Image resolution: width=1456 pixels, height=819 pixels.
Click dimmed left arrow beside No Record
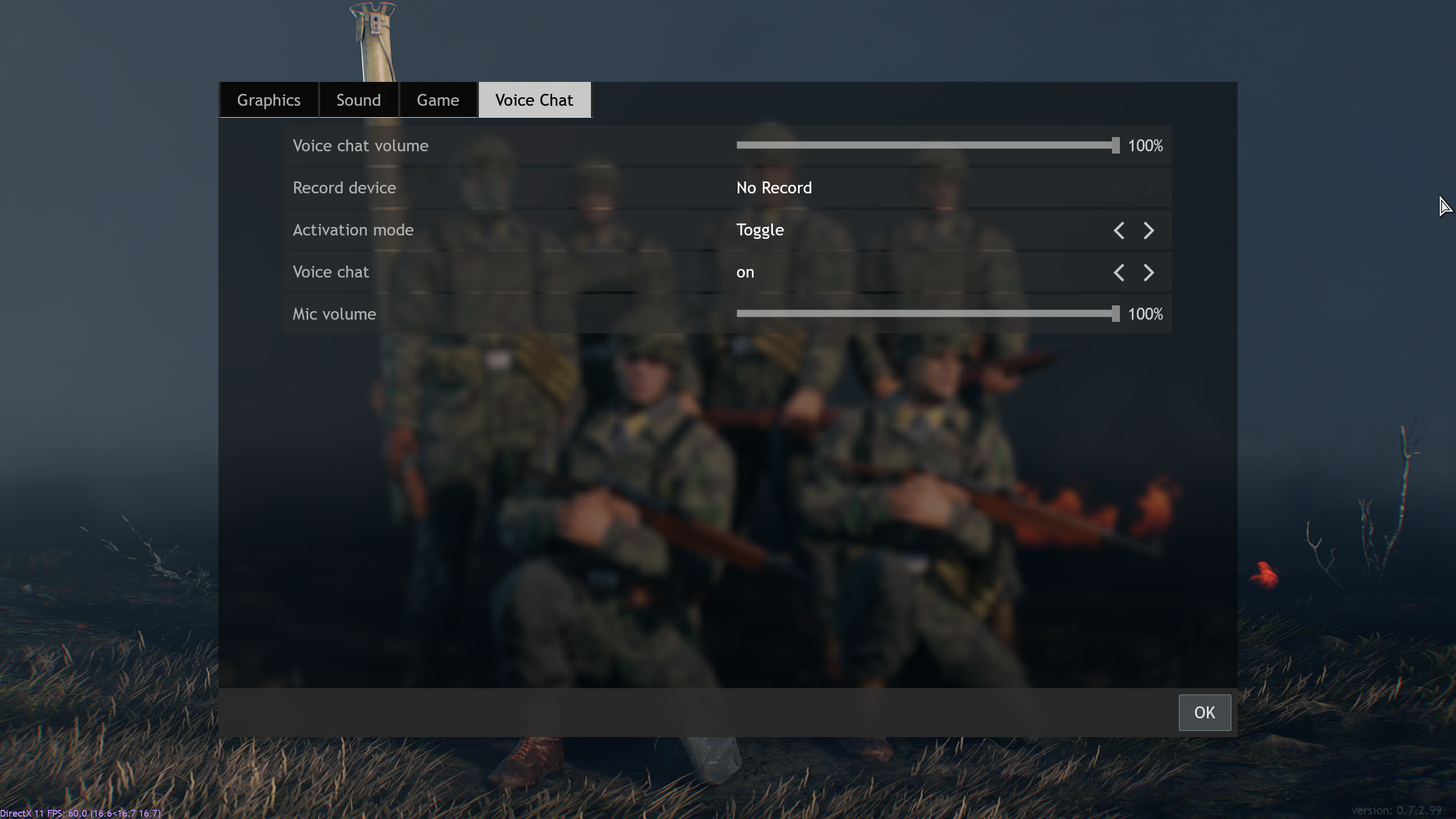click(1119, 188)
